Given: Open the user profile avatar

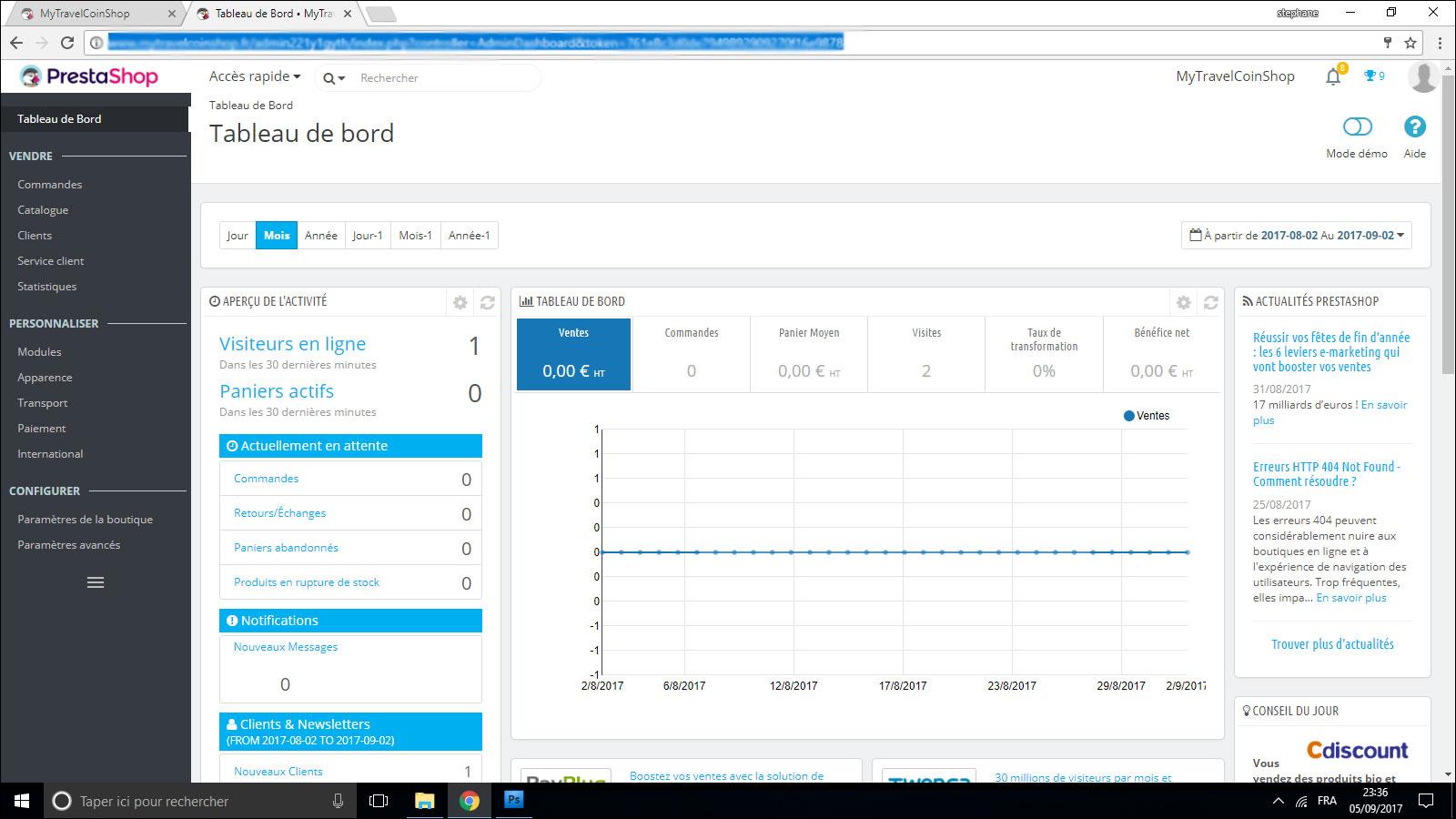Looking at the screenshot, I should pyautogui.click(x=1422, y=77).
